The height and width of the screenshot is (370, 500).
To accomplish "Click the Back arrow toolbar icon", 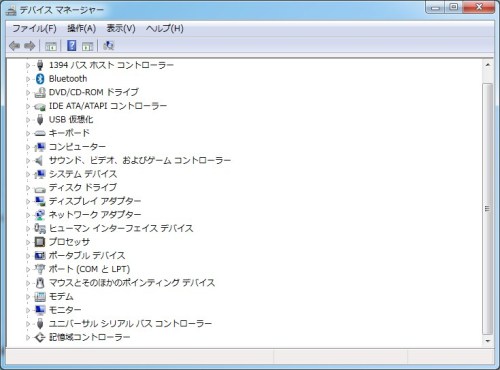I will tap(15, 46).
